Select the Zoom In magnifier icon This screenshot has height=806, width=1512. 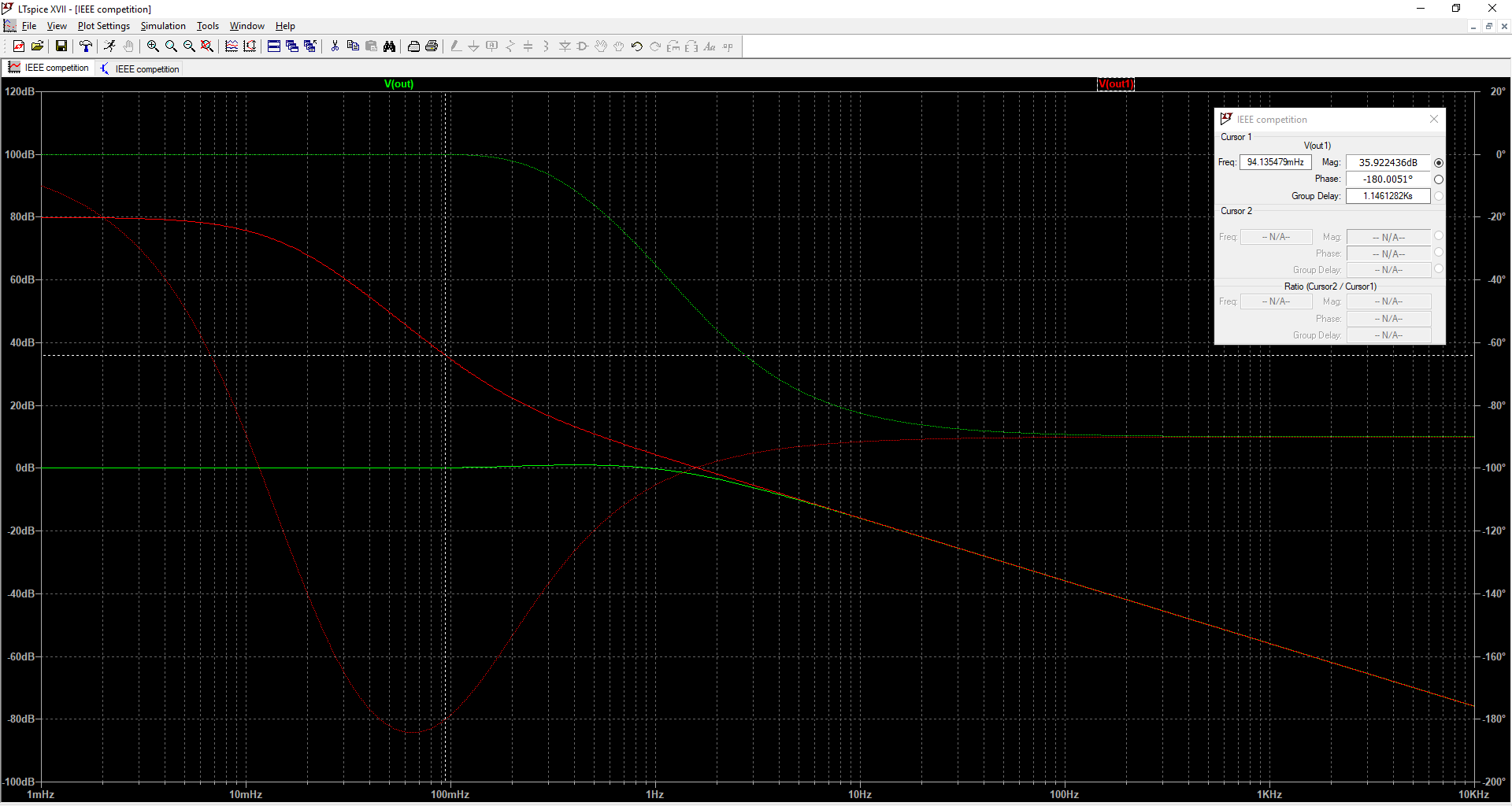(153, 46)
